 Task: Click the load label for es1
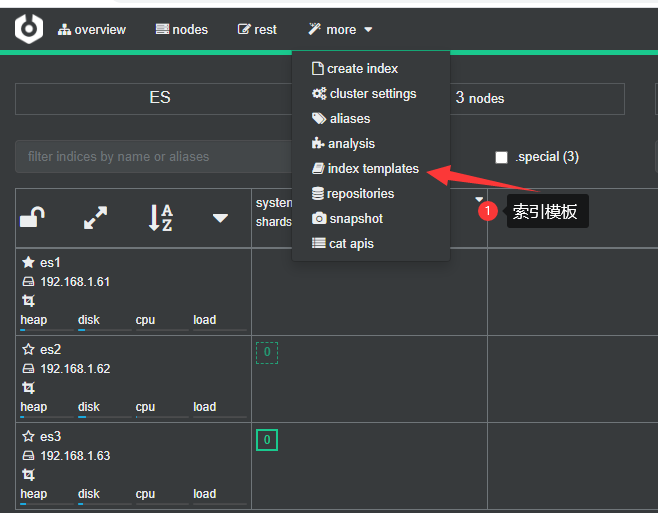click(x=205, y=320)
